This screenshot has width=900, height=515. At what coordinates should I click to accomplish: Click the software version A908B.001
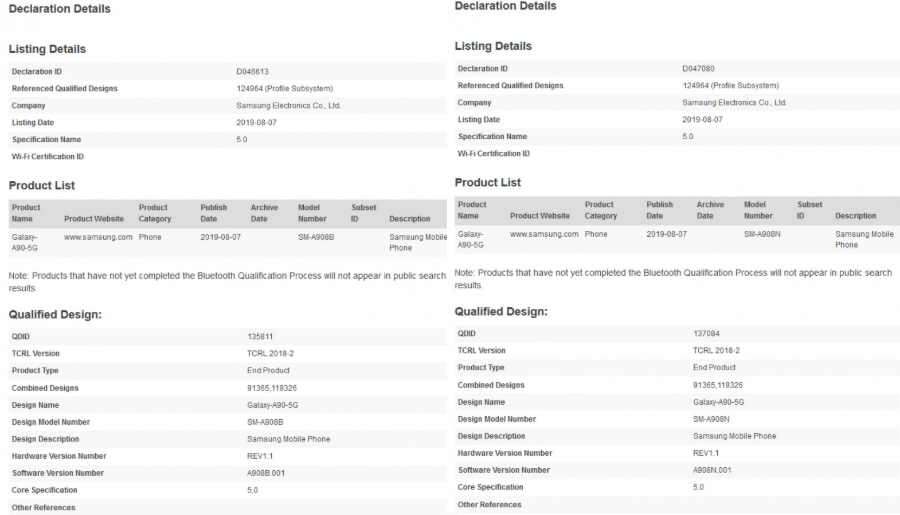[x=266, y=473]
